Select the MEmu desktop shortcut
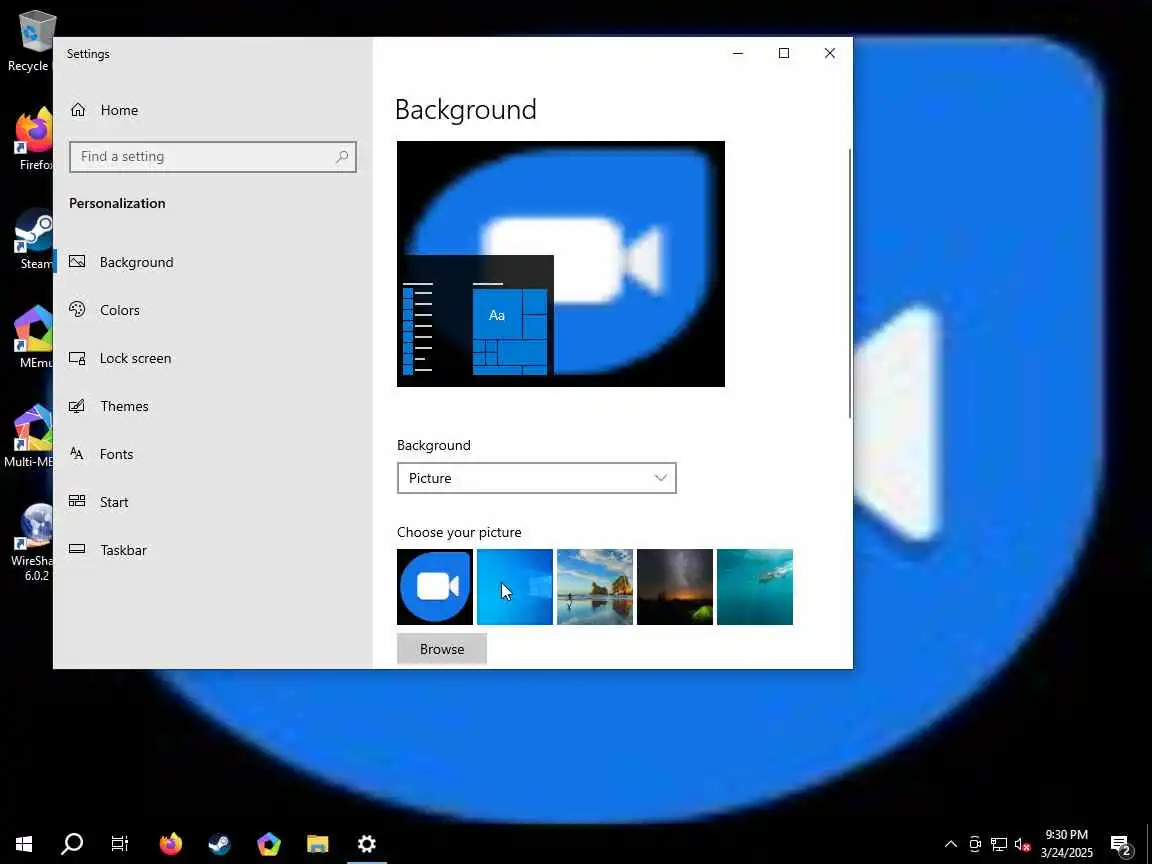1152x864 pixels. (x=32, y=338)
